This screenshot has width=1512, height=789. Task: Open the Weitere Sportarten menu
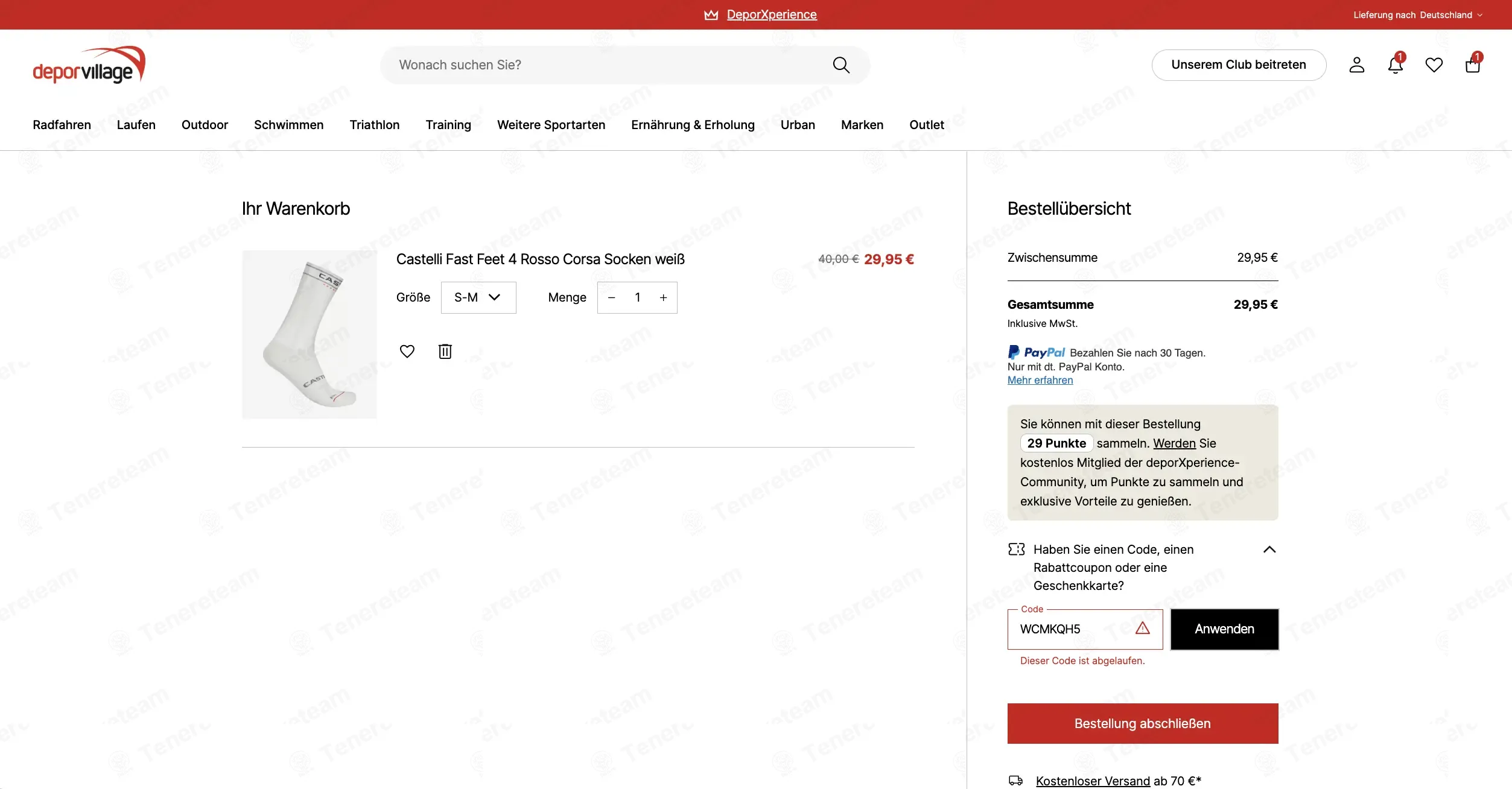pos(551,125)
